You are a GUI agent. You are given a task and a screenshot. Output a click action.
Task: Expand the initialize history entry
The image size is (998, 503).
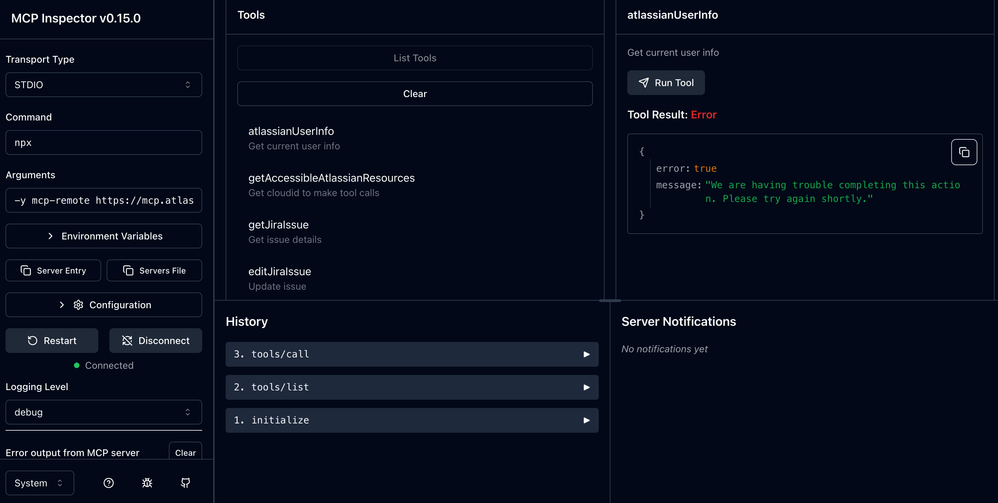(411, 421)
